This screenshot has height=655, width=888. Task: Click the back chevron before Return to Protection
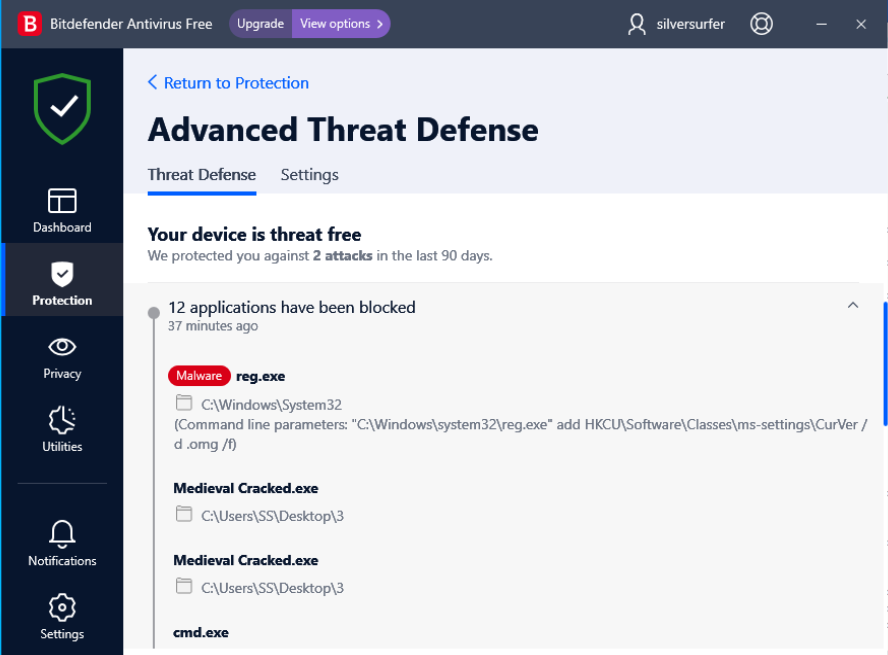152,82
